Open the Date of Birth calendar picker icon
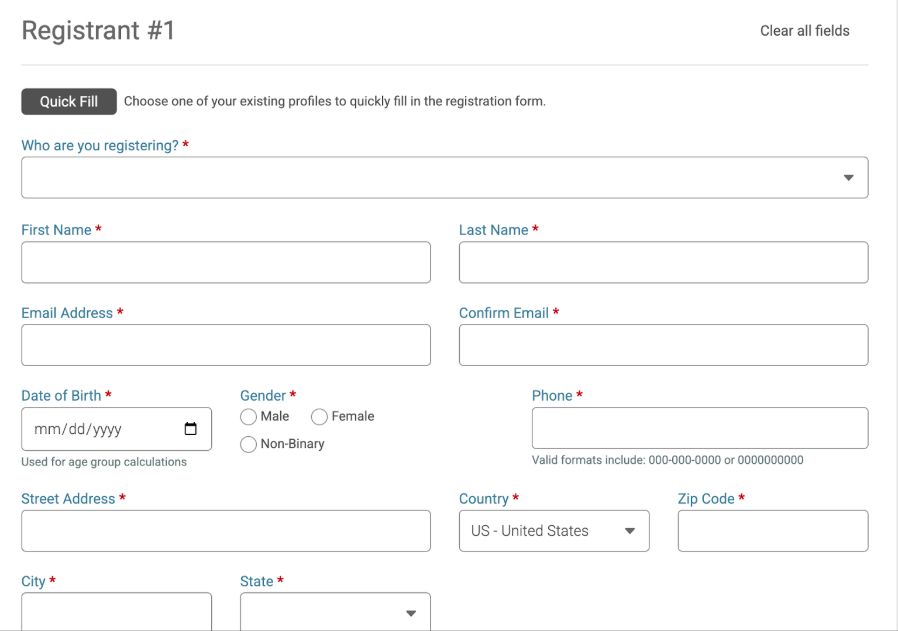Viewport: 898px width, 631px height. (x=191, y=429)
